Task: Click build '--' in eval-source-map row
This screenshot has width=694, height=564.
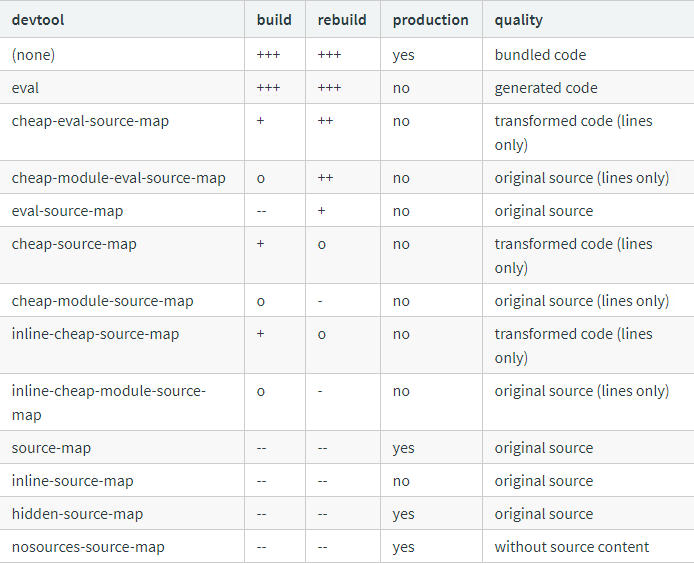Action: pyautogui.click(x=262, y=211)
